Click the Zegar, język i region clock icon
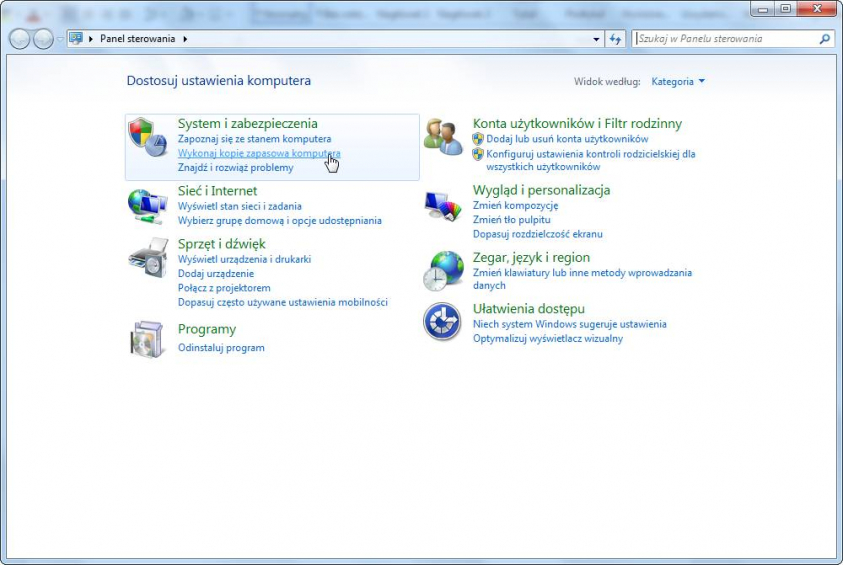The image size is (843, 565). [443, 270]
